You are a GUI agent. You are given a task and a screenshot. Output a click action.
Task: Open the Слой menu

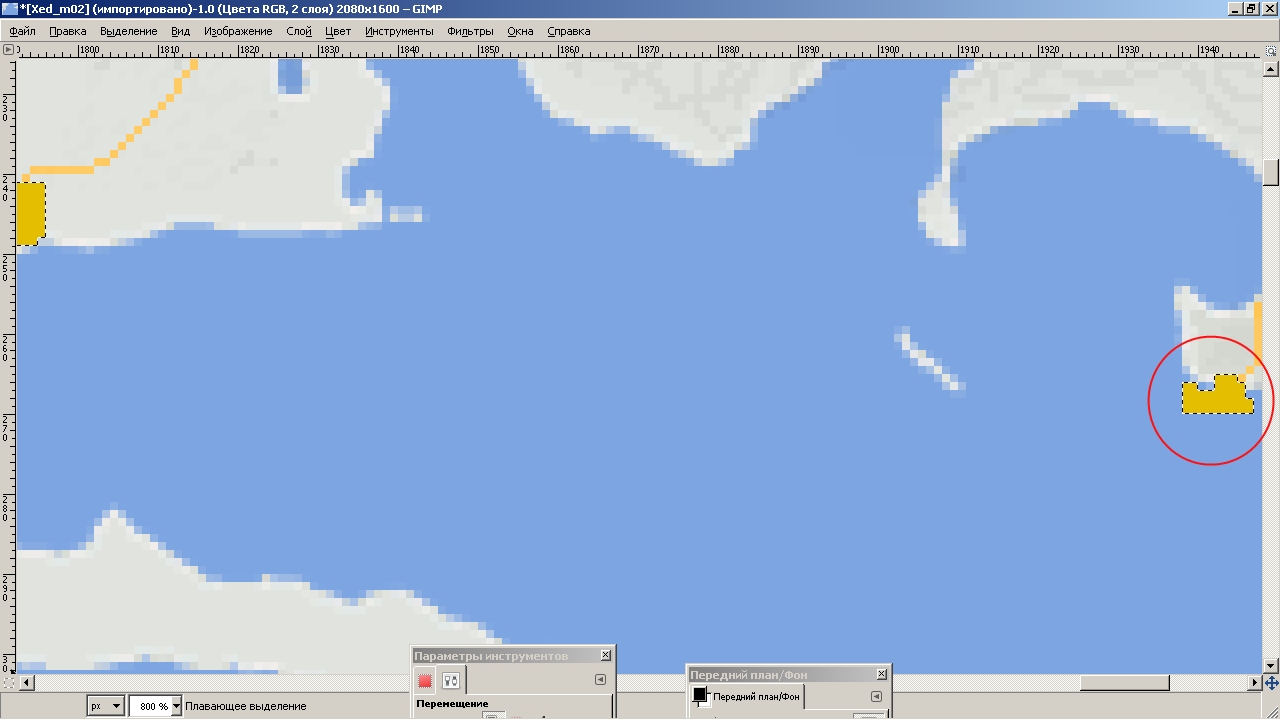click(299, 31)
